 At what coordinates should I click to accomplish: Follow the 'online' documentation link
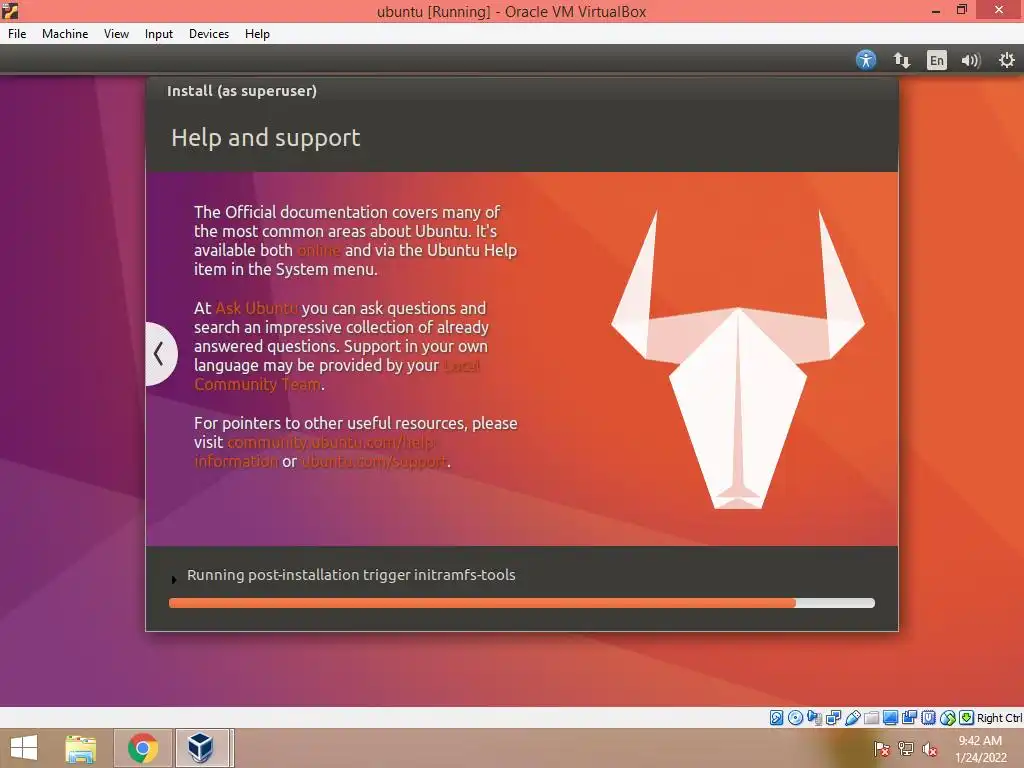pyautogui.click(x=319, y=250)
